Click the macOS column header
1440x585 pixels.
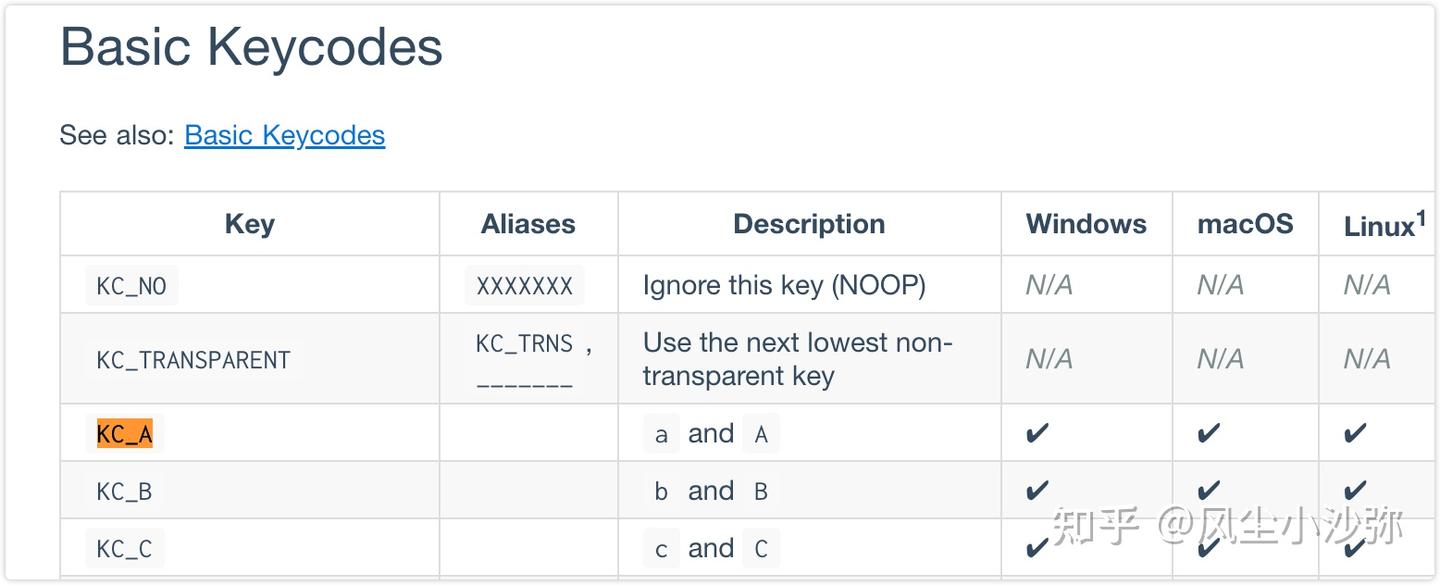(1245, 224)
